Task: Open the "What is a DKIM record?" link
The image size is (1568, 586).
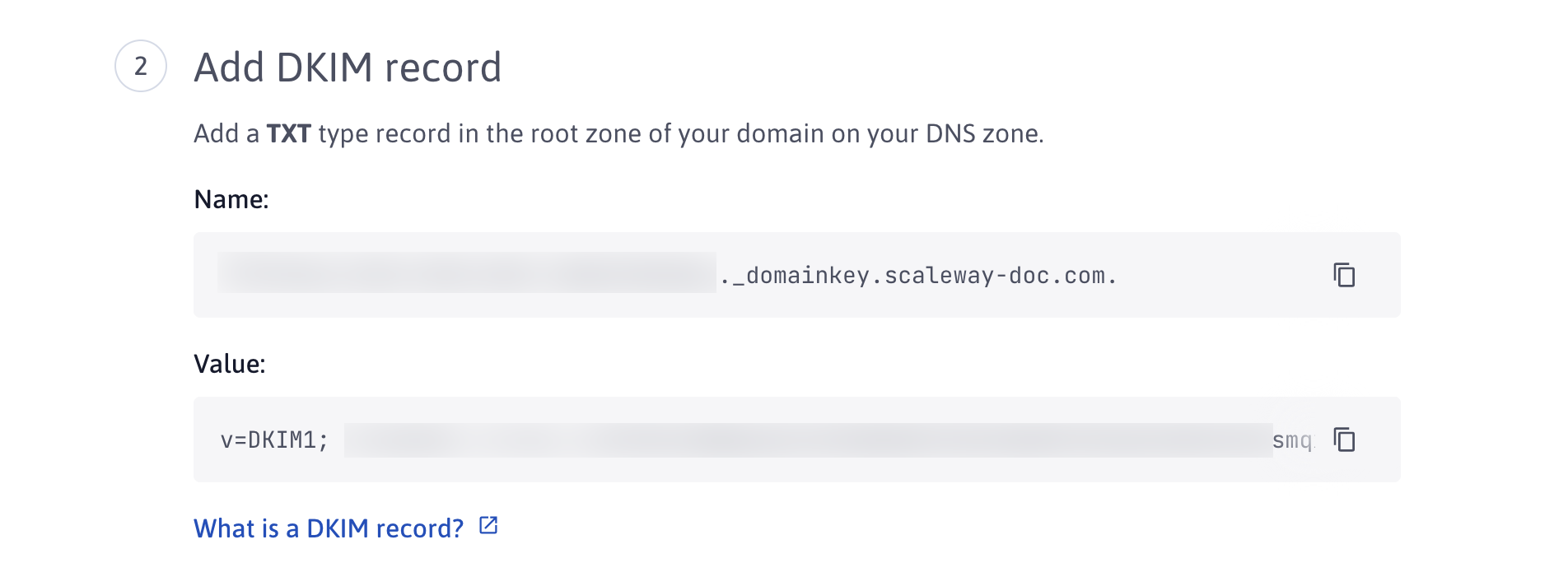Action: pos(329,528)
